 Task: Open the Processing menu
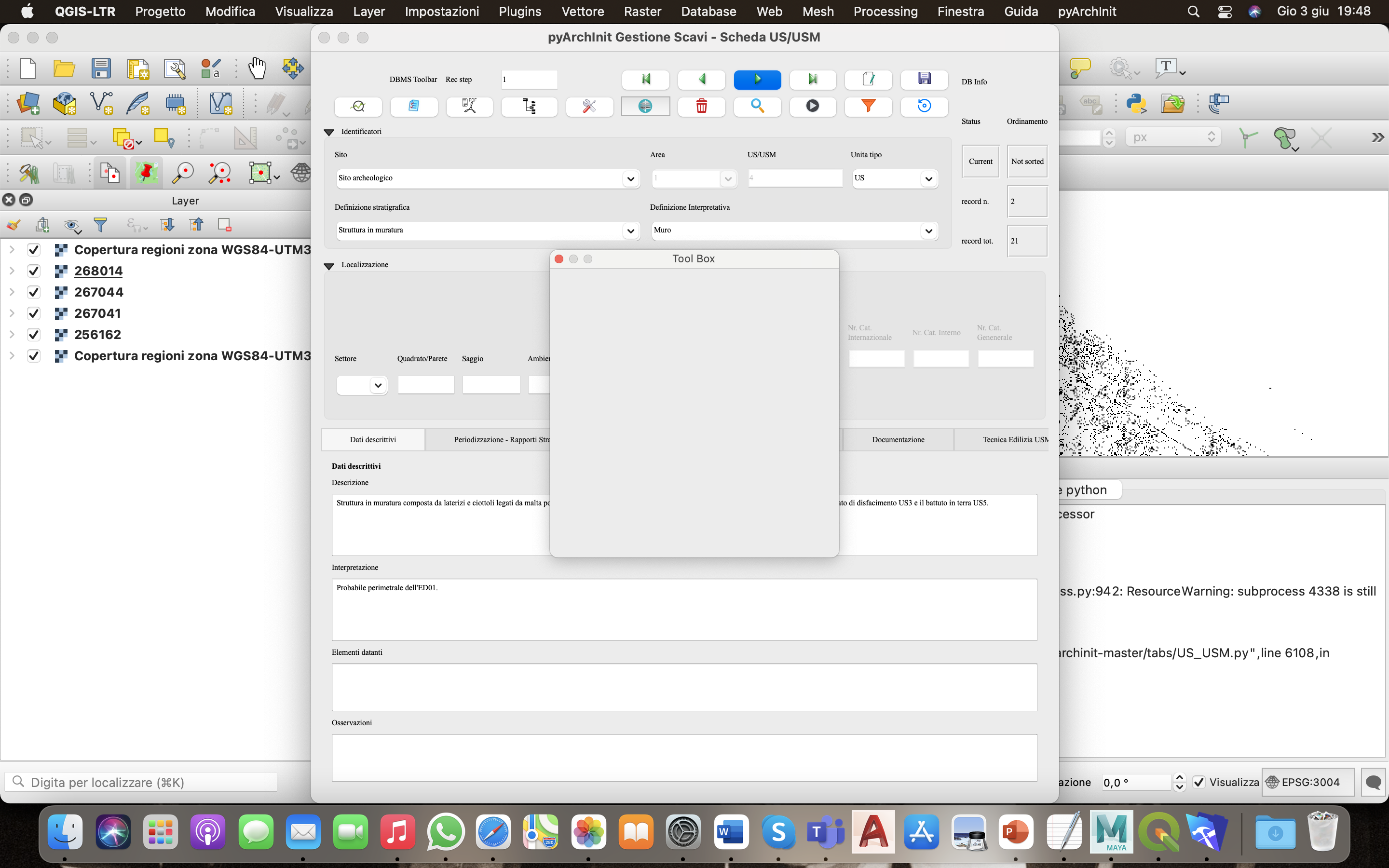click(885, 11)
